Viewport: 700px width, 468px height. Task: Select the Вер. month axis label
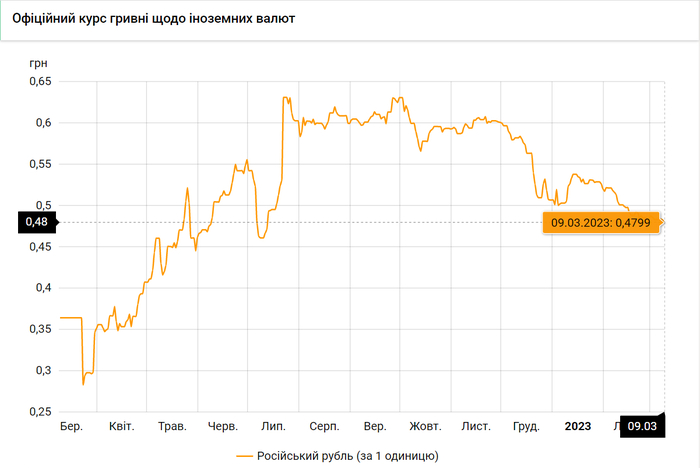point(375,427)
